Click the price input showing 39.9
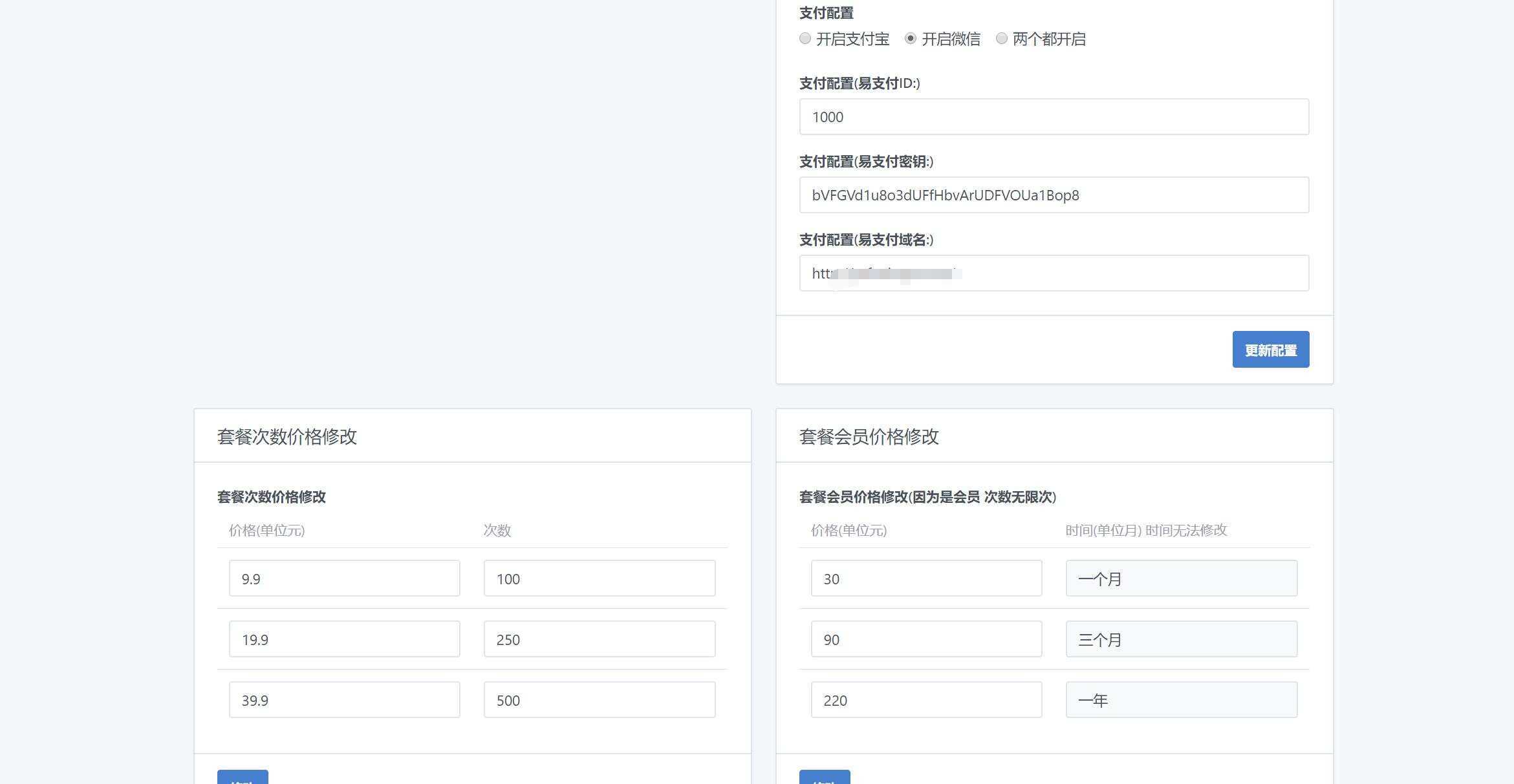This screenshot has height=784, width=1514. (343, 699)
